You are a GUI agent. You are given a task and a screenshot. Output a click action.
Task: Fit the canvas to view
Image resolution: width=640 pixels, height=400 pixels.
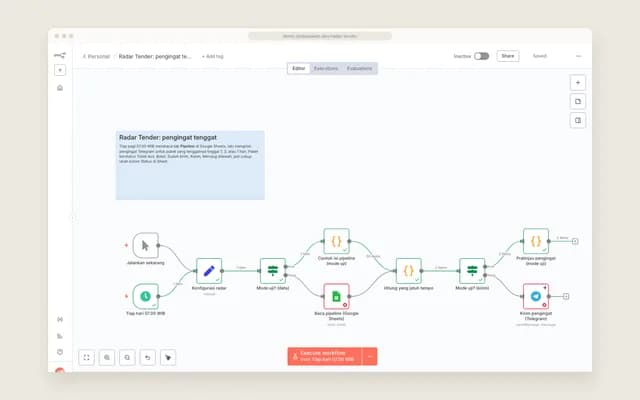coord(87,357)
